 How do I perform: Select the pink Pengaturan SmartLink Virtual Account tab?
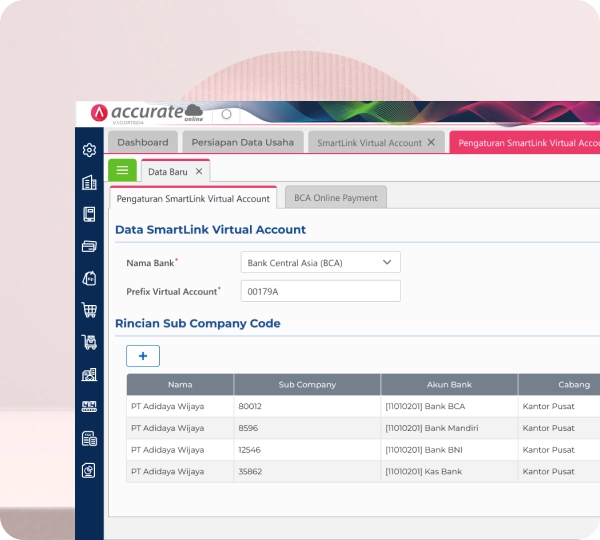[525, 143]
